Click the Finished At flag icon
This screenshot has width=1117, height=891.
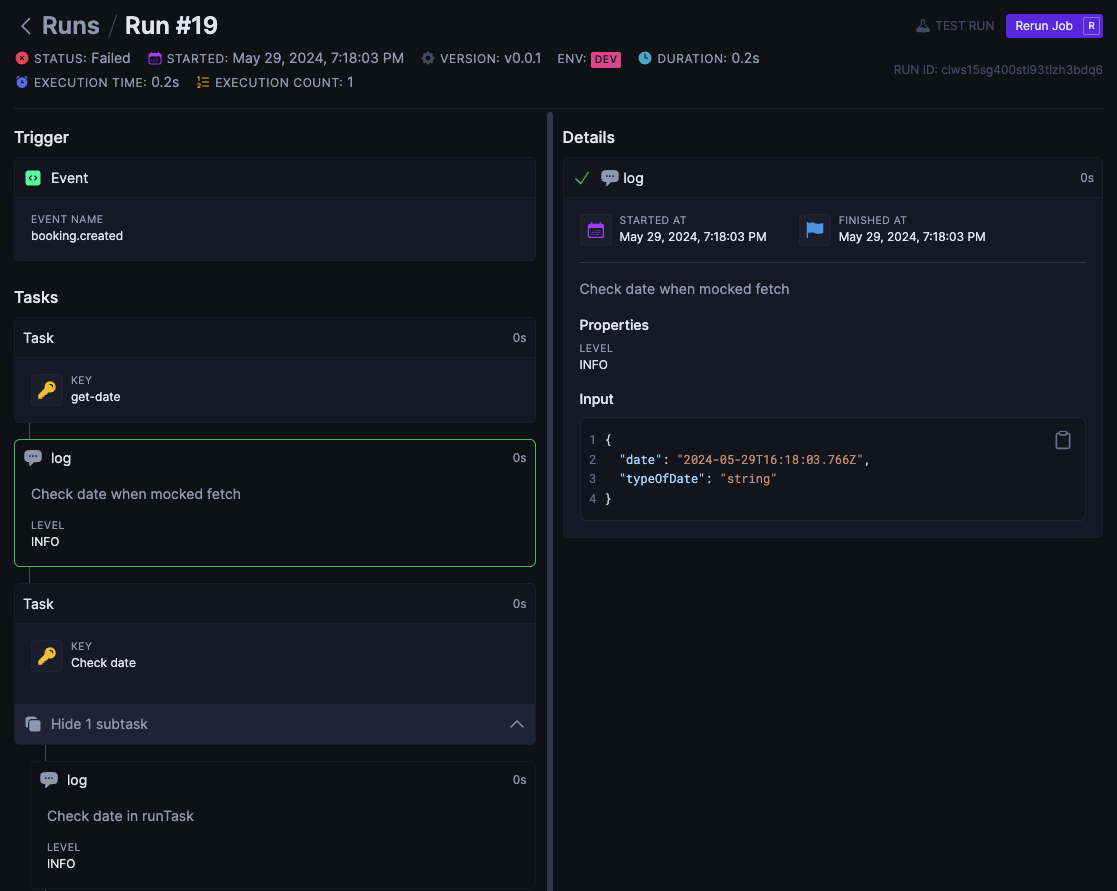pyautogui.click(x=815, y=230)
